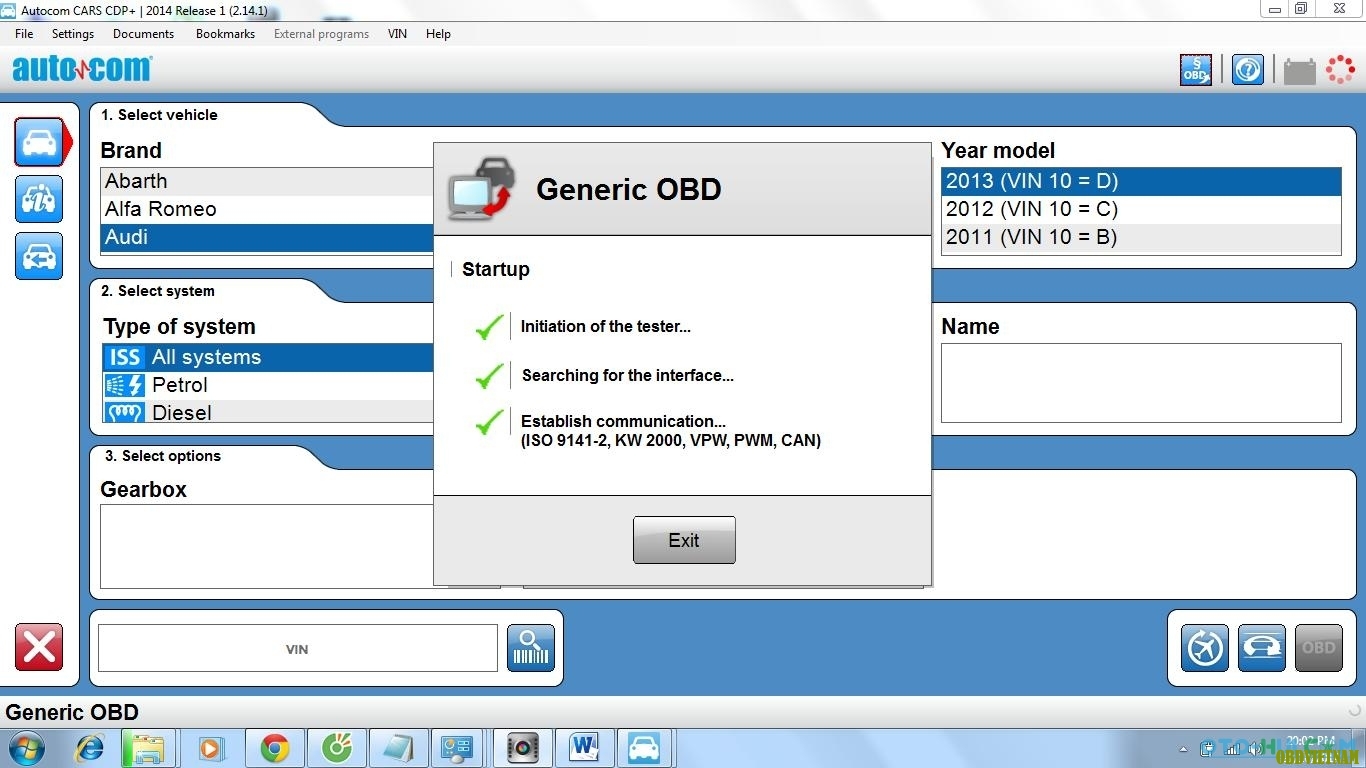Open the VIN menu
The height and width of the screenshot is (768, 1366).
click(x=397, y=33)
